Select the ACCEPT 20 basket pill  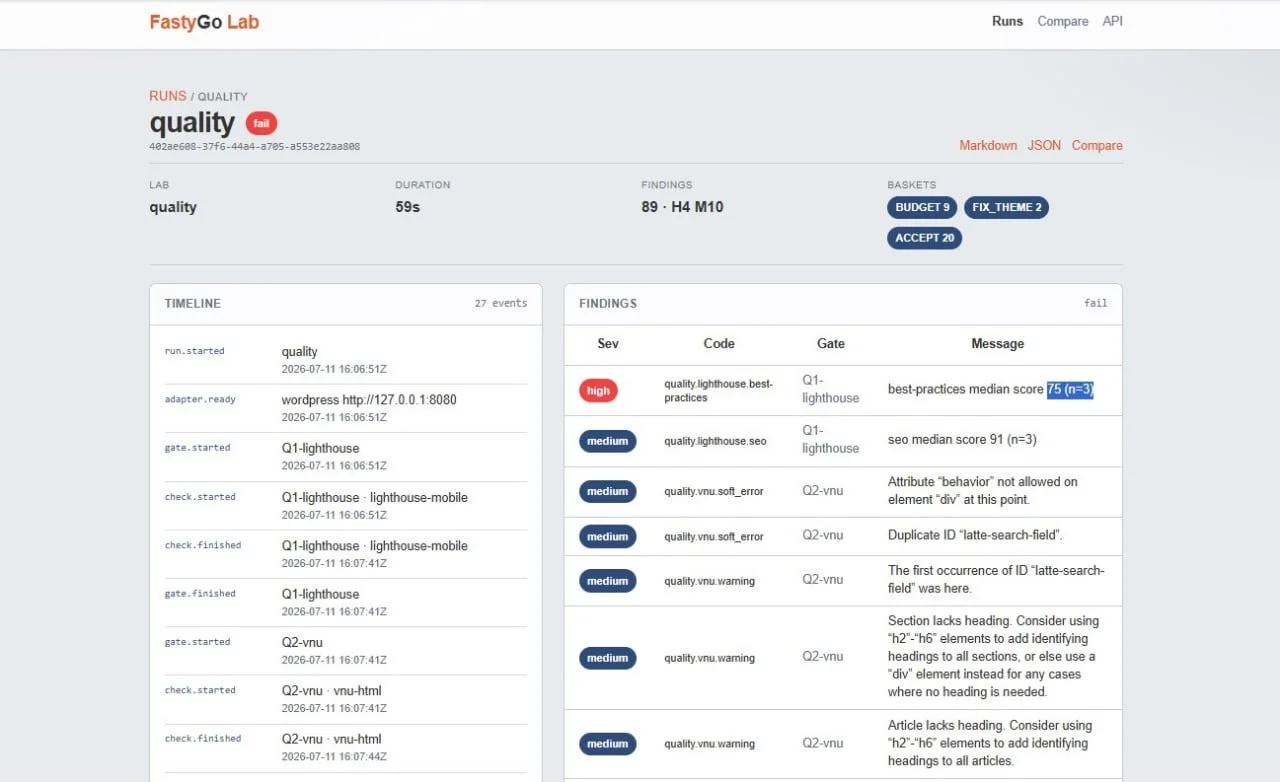pyautogui.click(x=924, y=238)
